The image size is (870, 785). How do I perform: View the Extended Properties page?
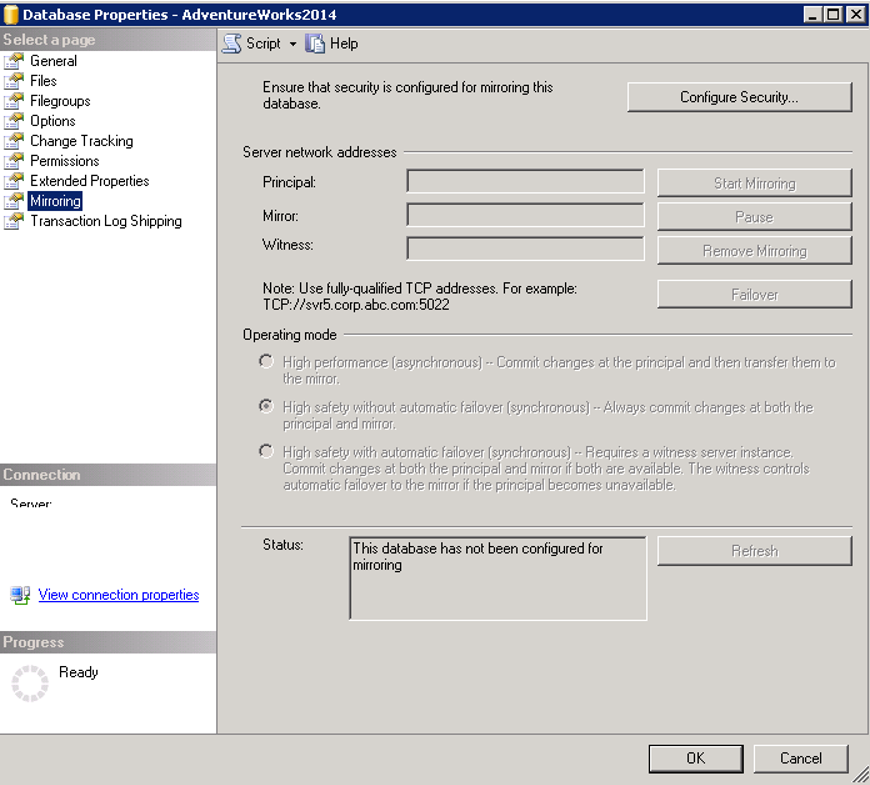pyautogui.click(x=89, y=180)
